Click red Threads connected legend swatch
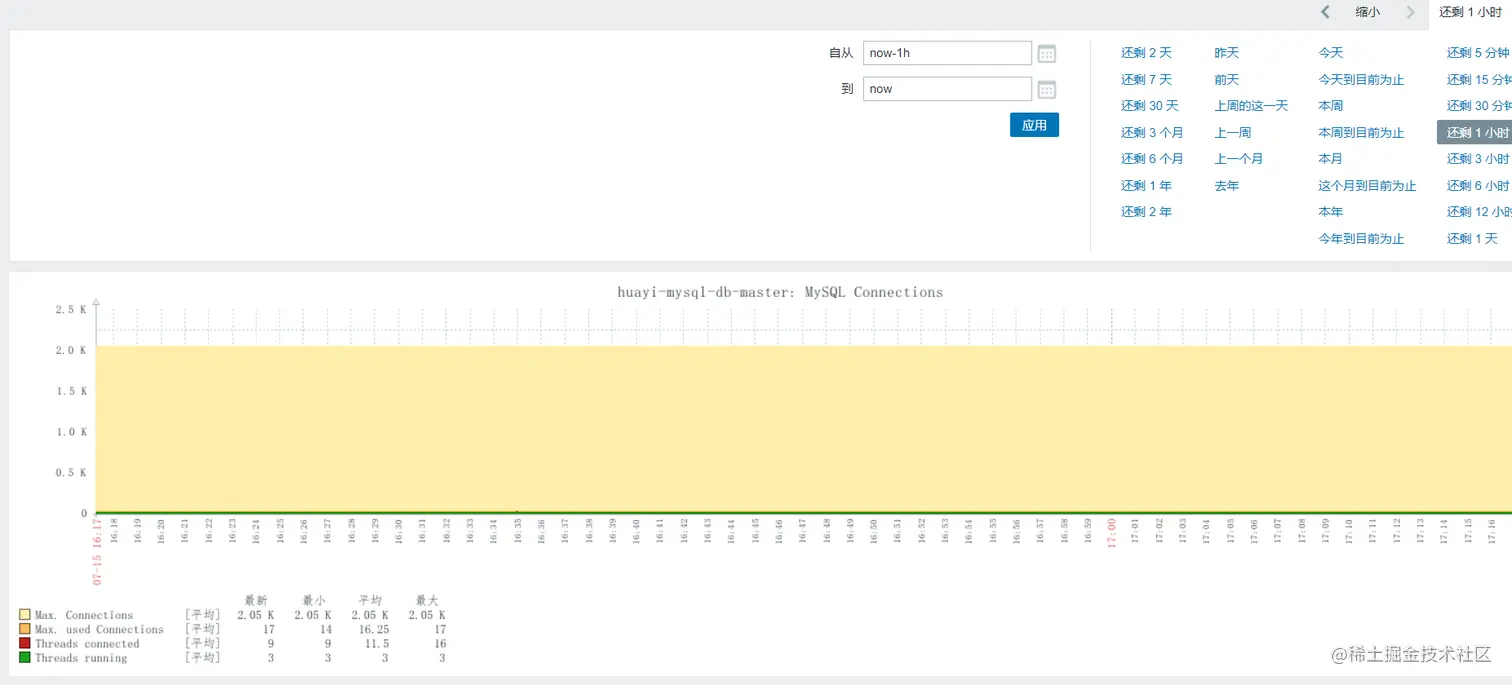The height and width of the screenshot is (685, 1512). click(25, 643)
